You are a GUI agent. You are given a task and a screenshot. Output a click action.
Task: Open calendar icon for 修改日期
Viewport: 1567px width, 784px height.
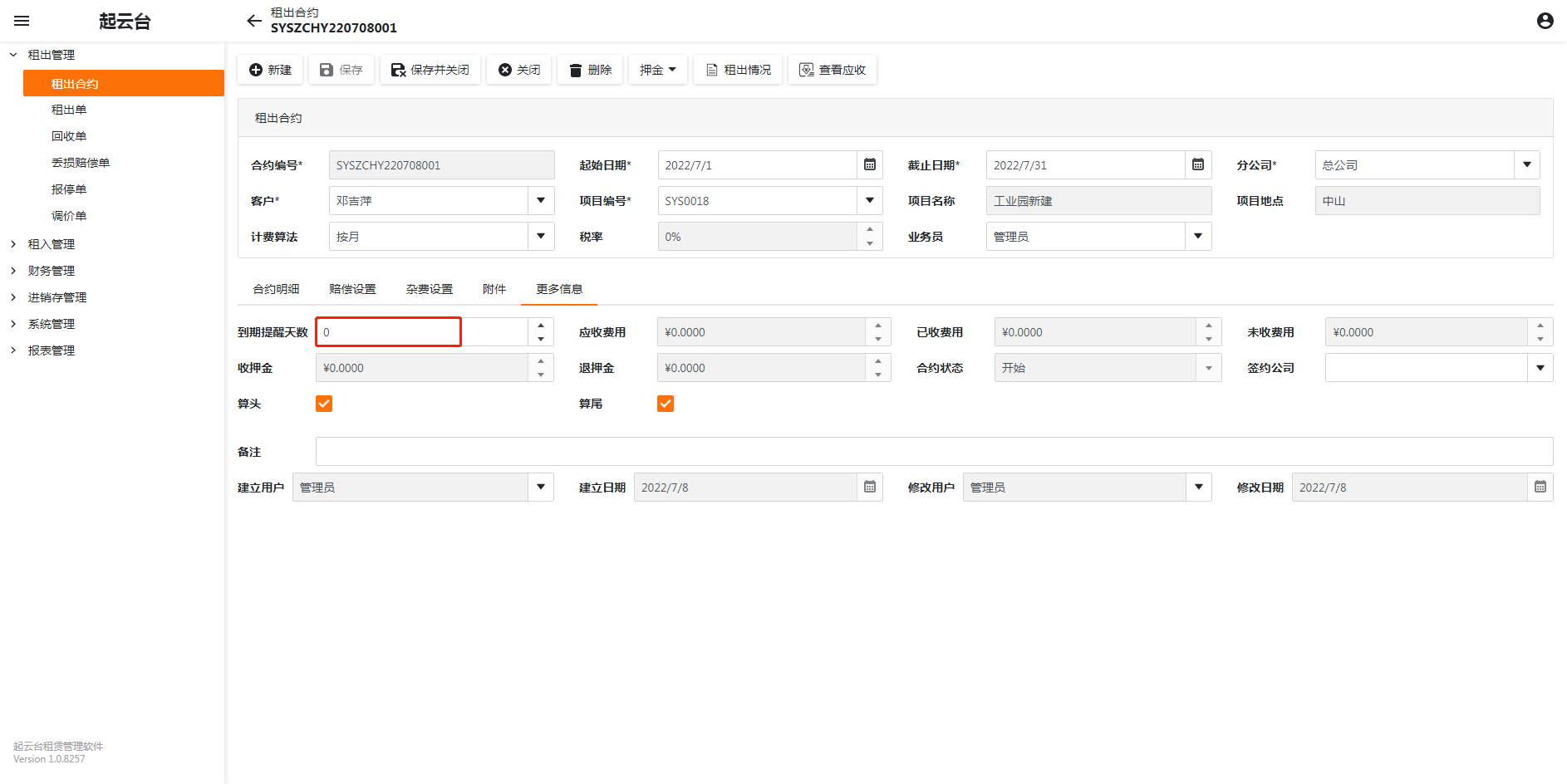(x=1540, y=487)
